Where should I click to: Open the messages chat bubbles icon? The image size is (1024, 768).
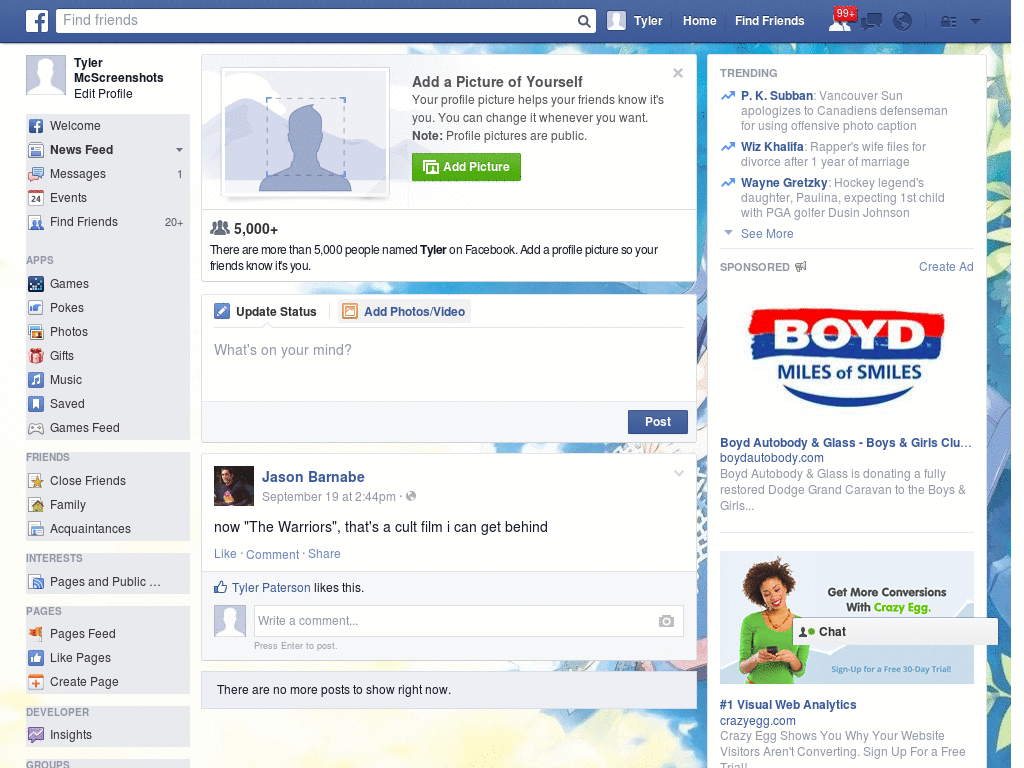click(871, 22)
